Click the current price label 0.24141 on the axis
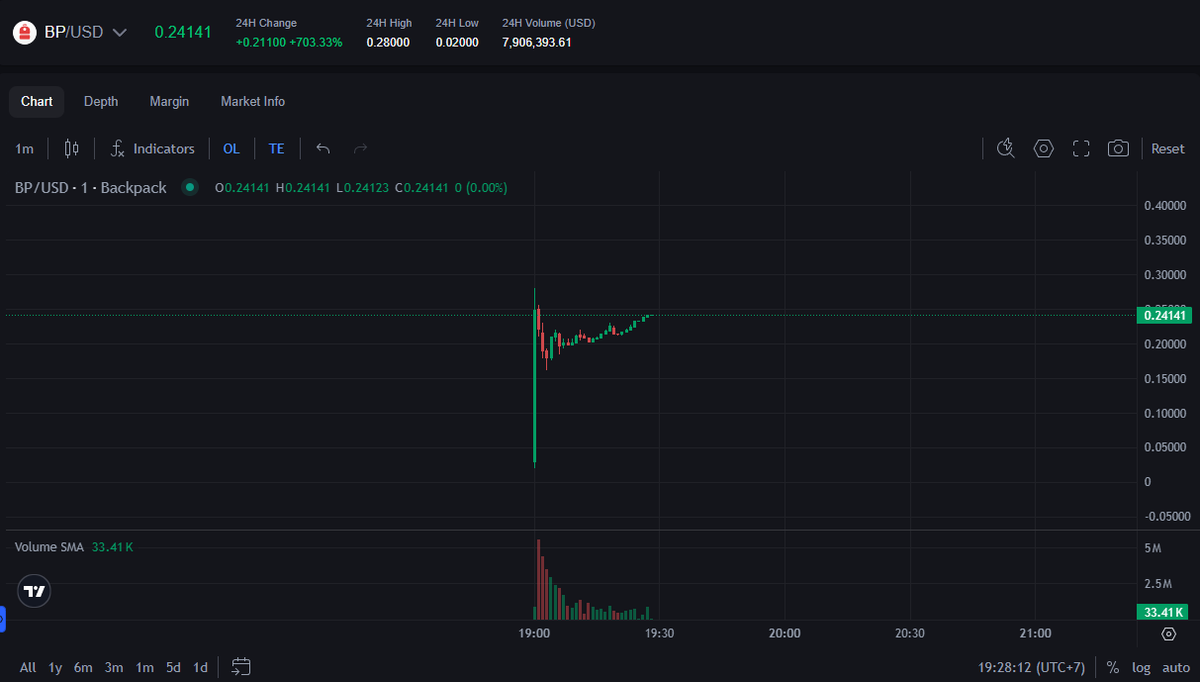This screenshot has width=1200, height=682. coord(1165,316)
